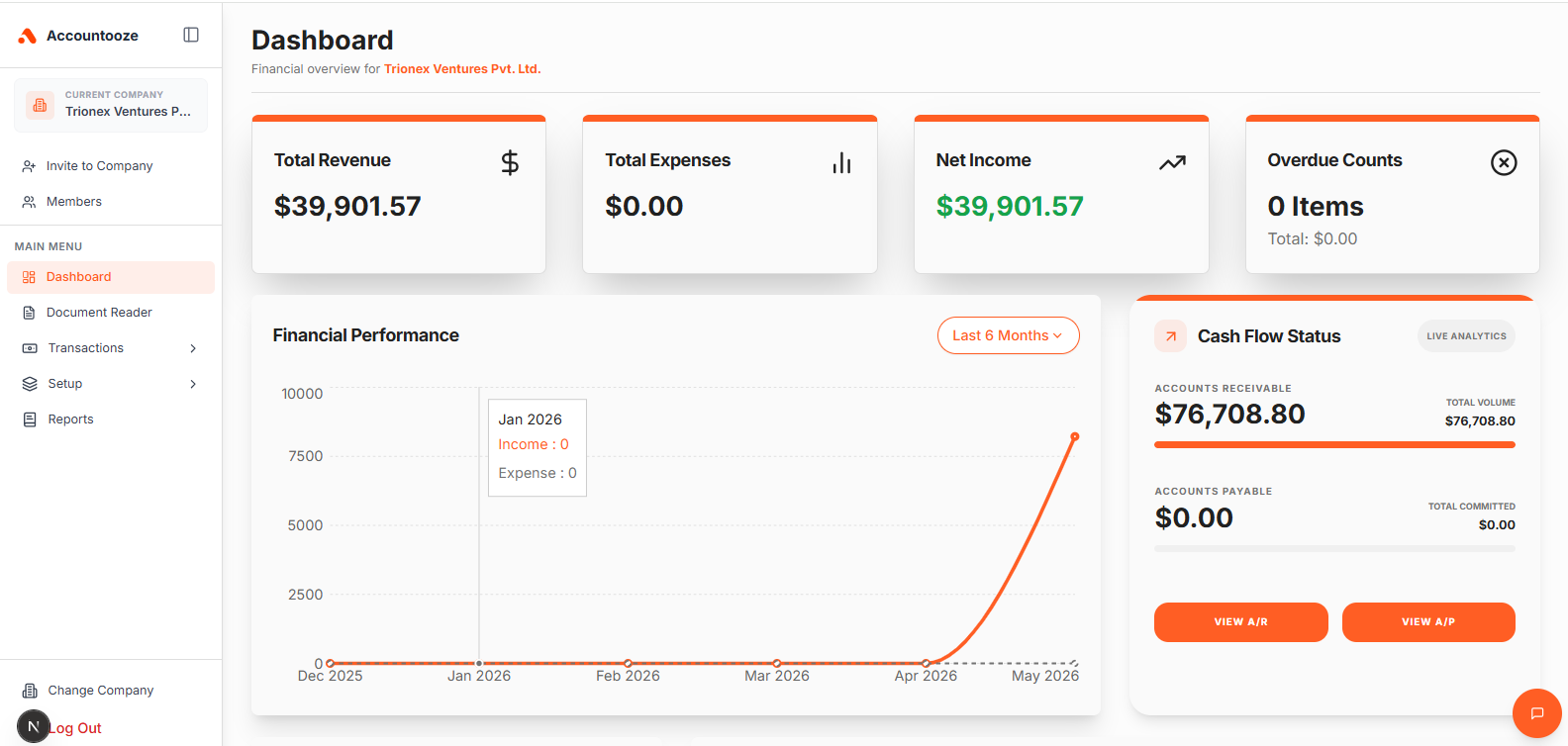The width and height of the screenshot is (1568, 746).
Task: Expand the Setup submenu chevron
Action: pos(193,384)
